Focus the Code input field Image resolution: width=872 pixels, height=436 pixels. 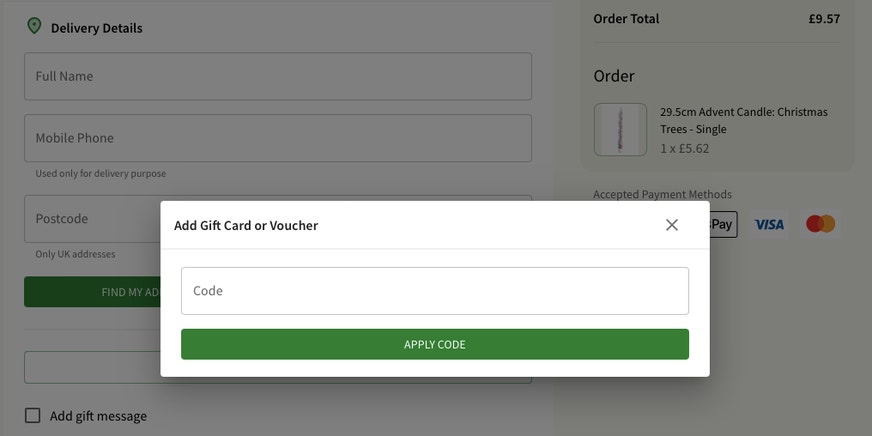point(435,291)
